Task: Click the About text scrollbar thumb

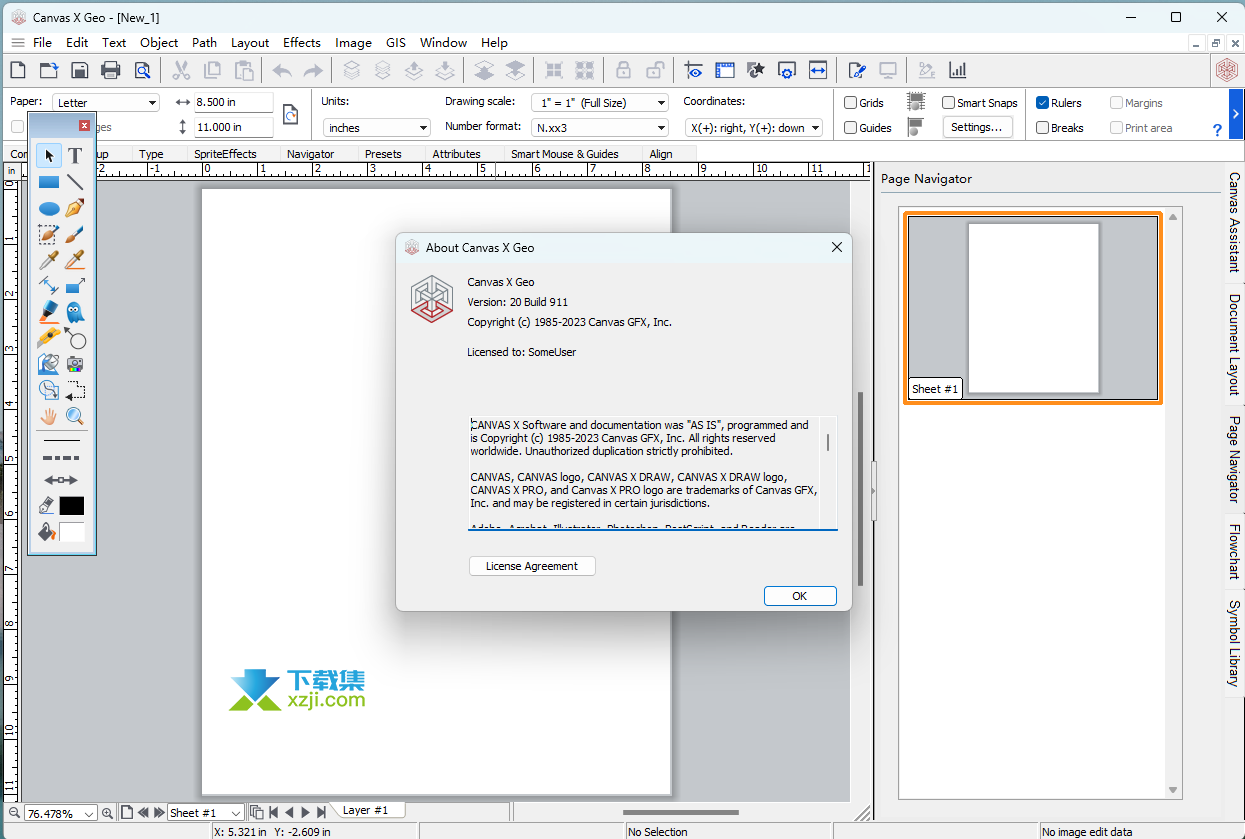Action: click(828, 441)
